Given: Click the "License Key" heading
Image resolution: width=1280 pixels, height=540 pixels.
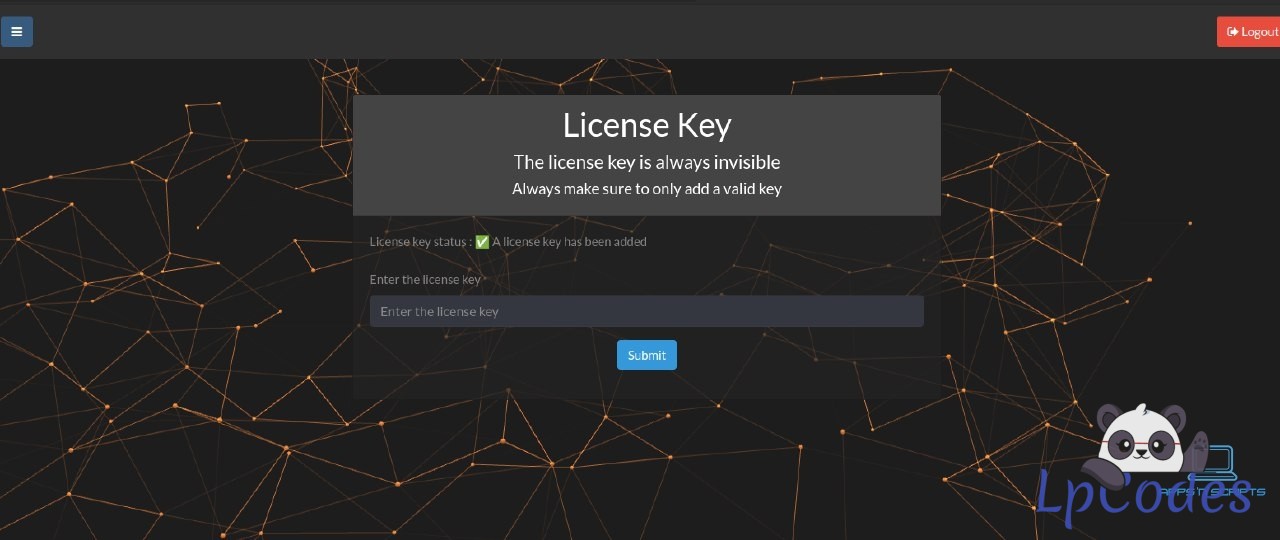Looking at the screenshot, I should coord(646,125).
